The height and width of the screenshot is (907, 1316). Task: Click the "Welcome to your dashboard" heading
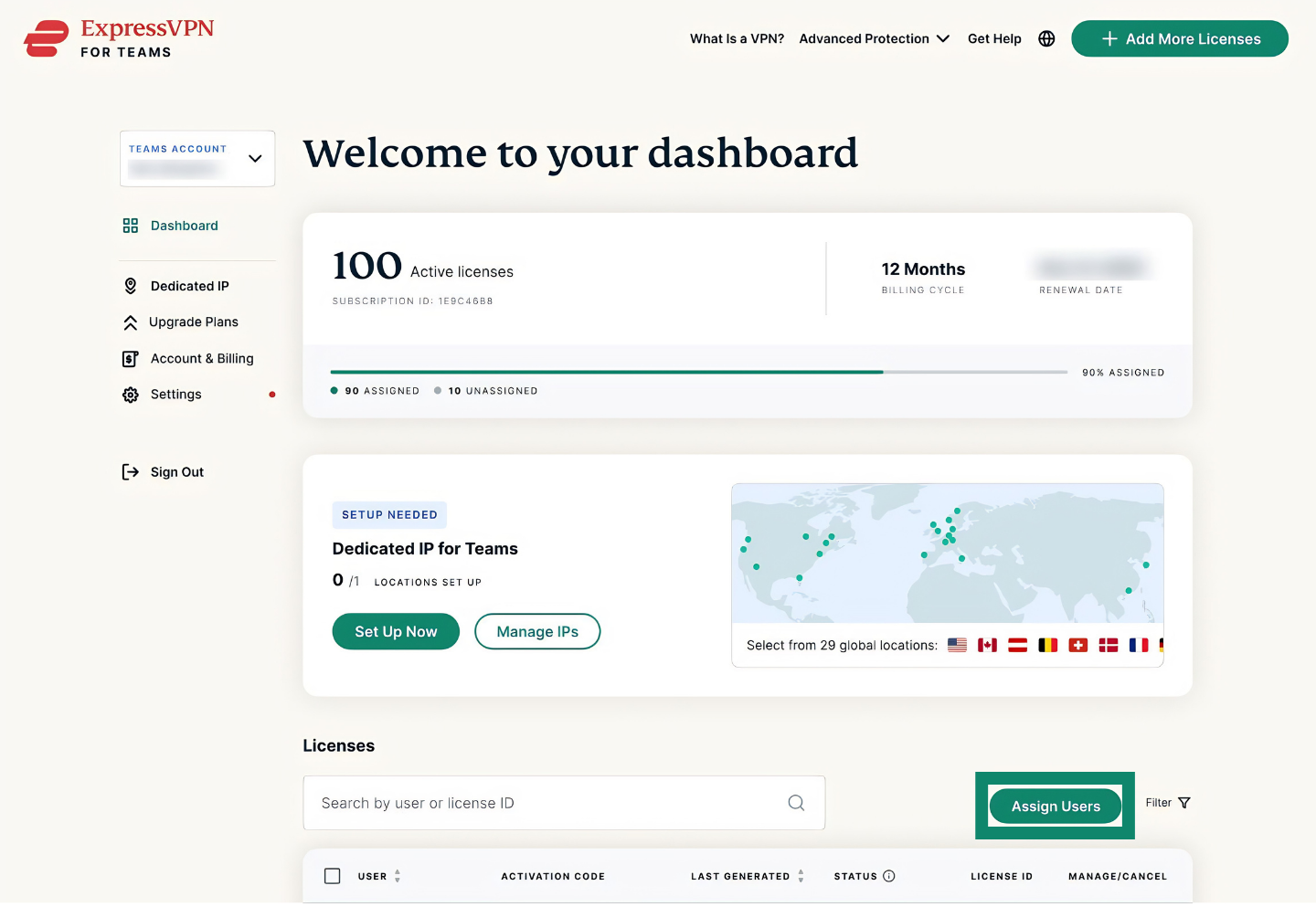coord(580,153)
